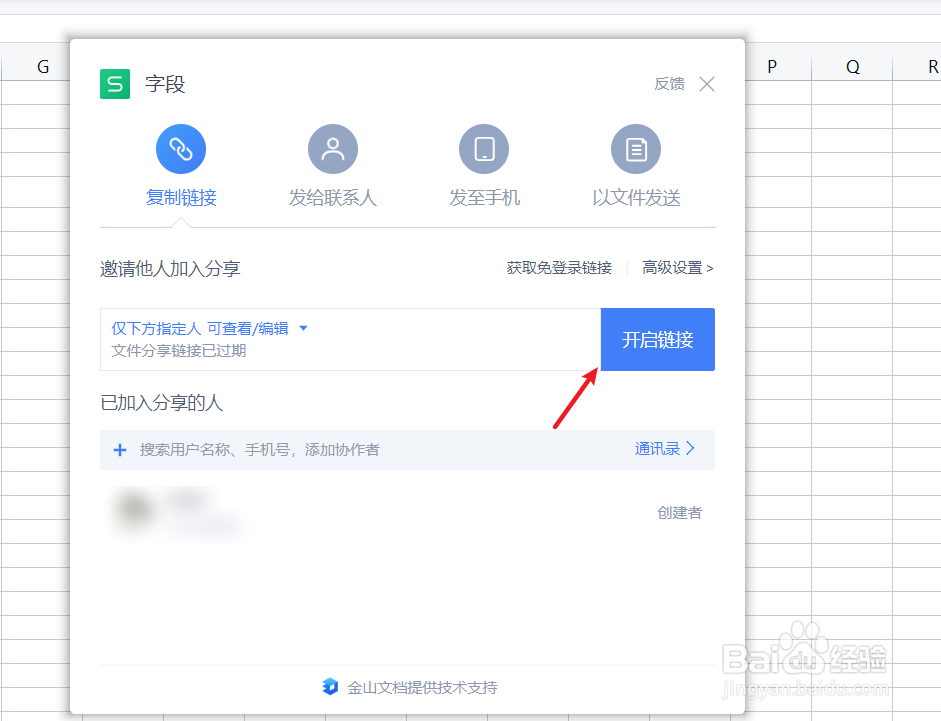Click the chevron next to 通讯录

[690, 448]
